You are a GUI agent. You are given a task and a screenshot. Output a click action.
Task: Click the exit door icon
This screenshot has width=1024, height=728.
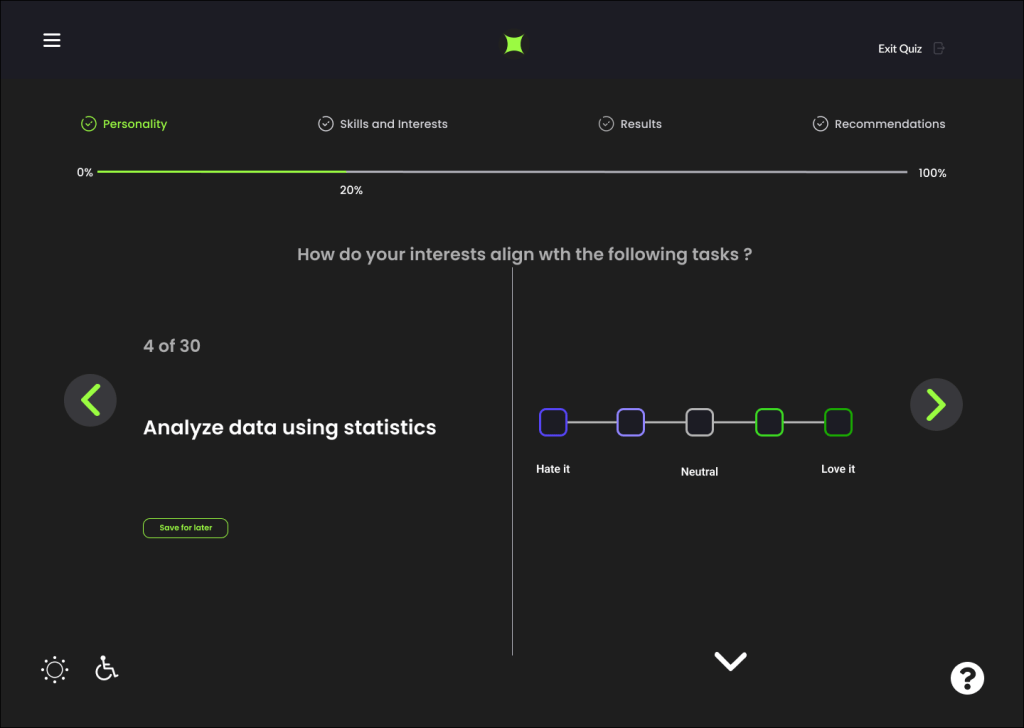point(938,48)
